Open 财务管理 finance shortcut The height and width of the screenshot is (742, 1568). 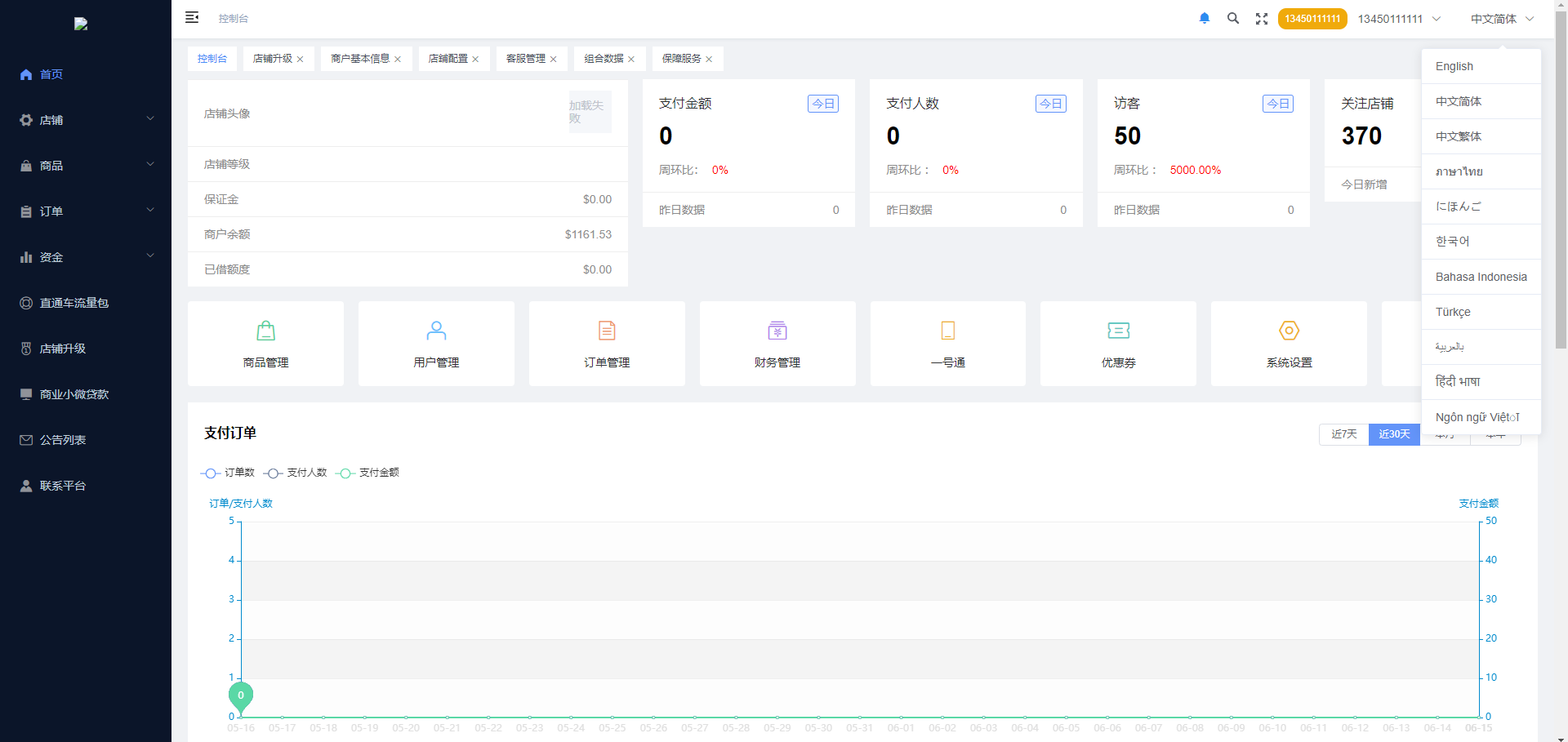[x=777, y=344]
